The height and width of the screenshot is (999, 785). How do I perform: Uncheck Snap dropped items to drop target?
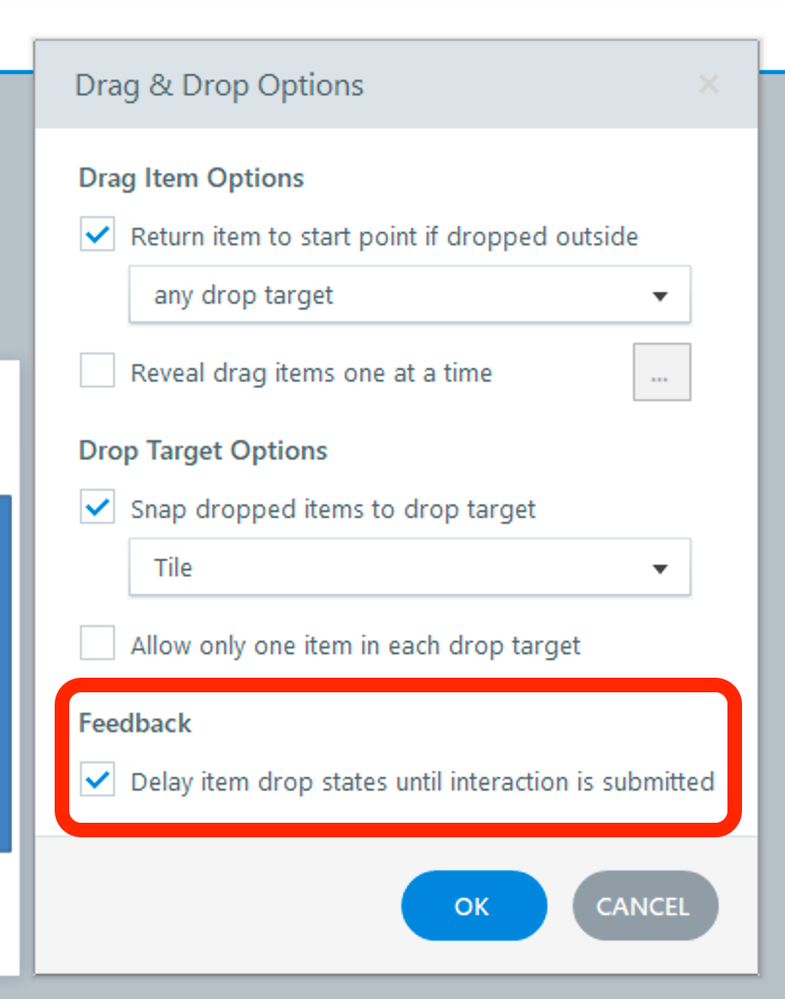(x=98, y=508)
